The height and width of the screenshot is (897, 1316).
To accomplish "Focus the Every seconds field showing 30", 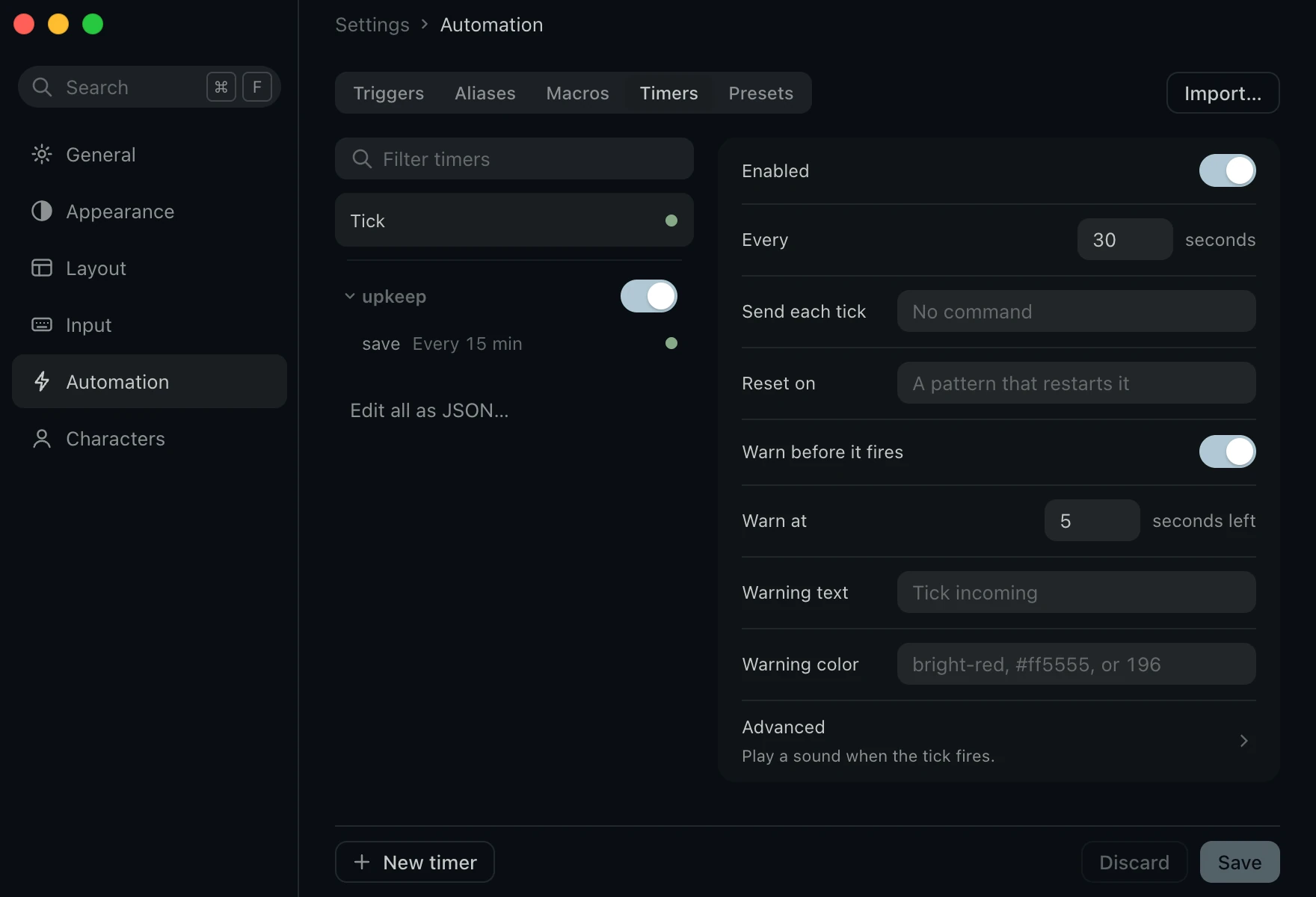I will coord(1125,240).
